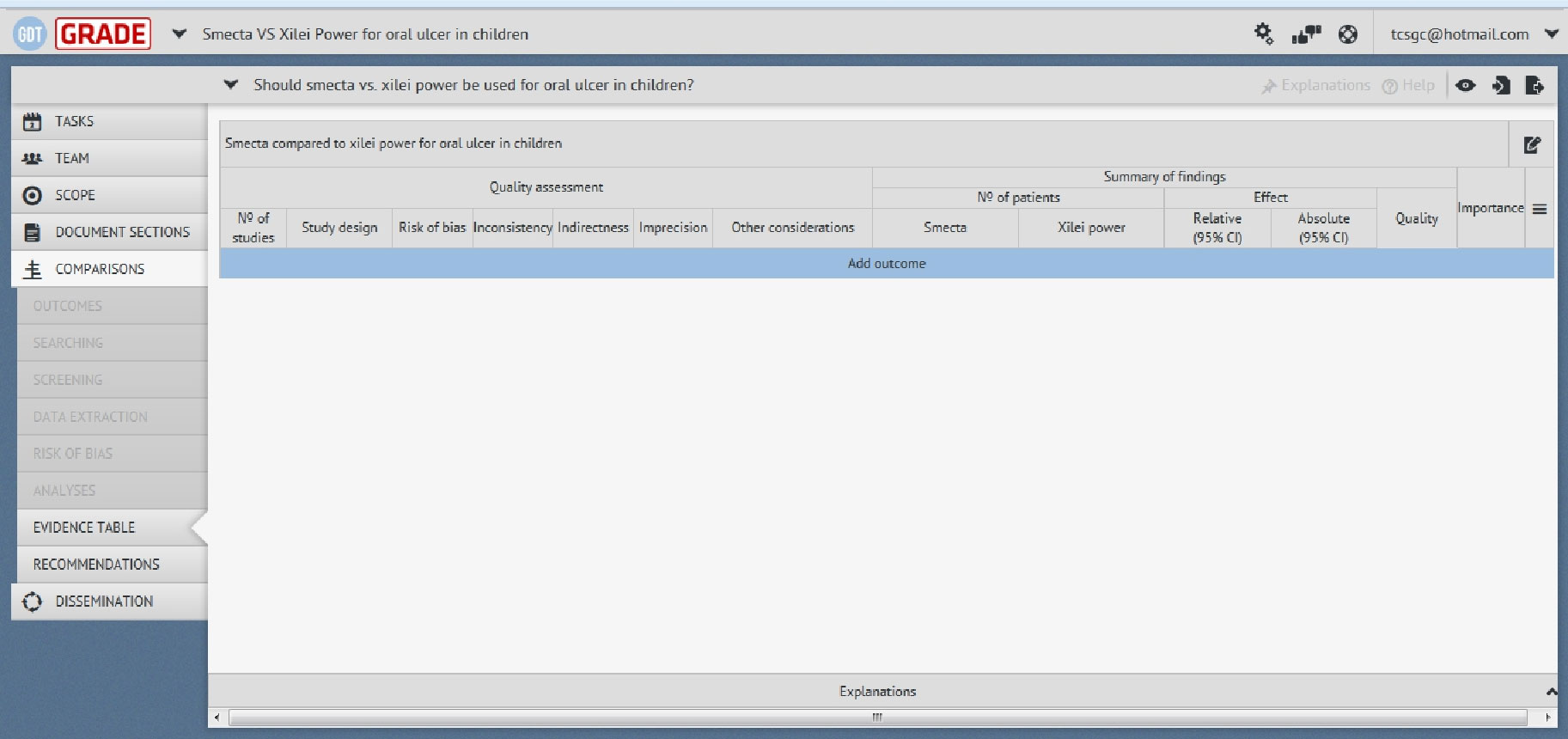This screenshot has height=739, width=1568.
Task: Toggle the eye preview icon
Action: tap(1466, 85)
